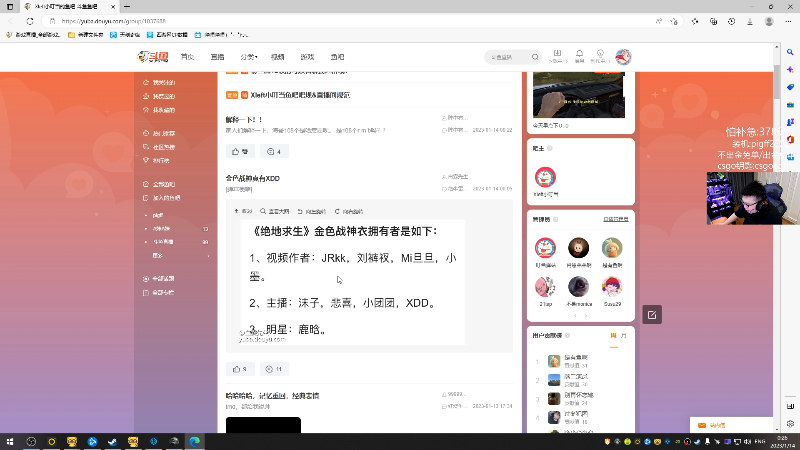Open Edge sidebar Copilot sparkle icon
The image size is (800, 450).
(x=790, y=69)
